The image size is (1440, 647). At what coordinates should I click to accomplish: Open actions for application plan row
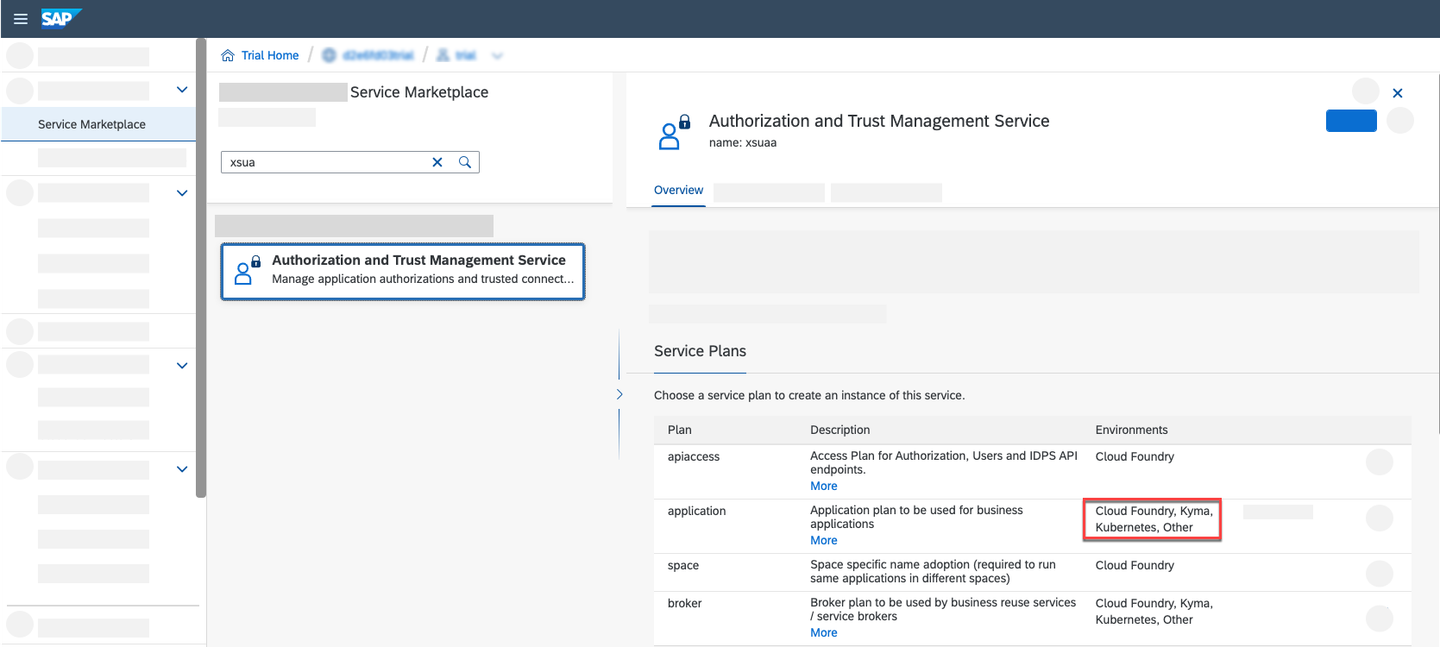pos(1379,517)
